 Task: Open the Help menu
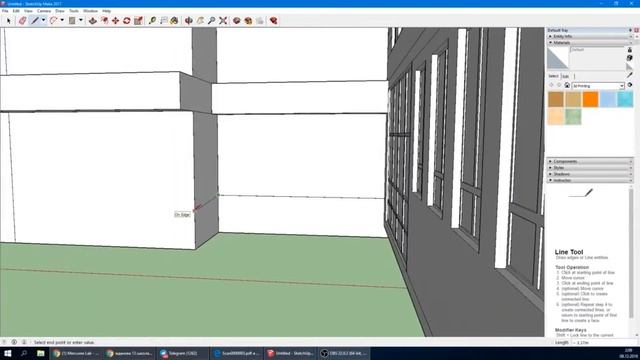(107, 11)
